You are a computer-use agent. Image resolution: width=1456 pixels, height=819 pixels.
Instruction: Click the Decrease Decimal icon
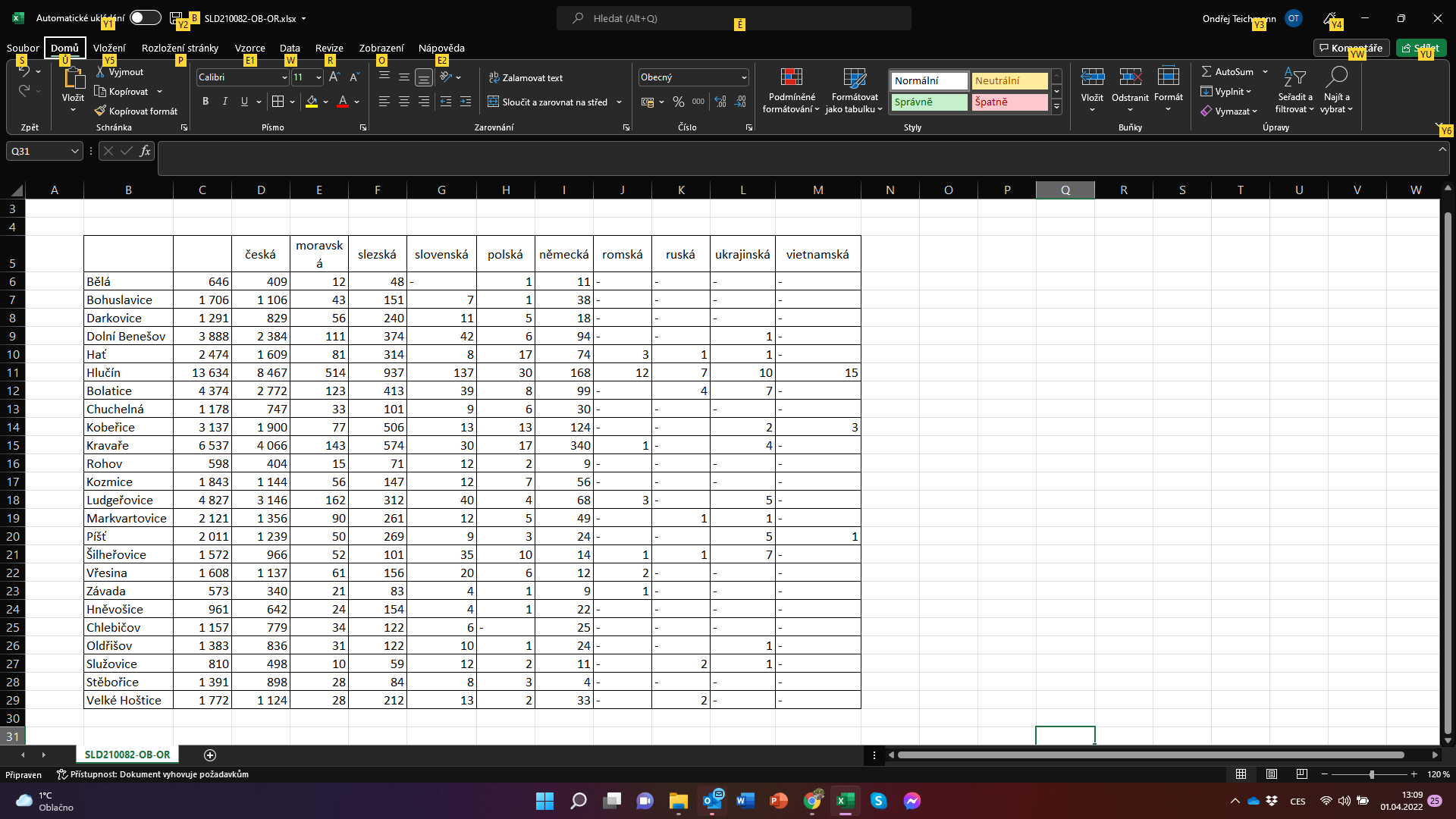[741, 102]
